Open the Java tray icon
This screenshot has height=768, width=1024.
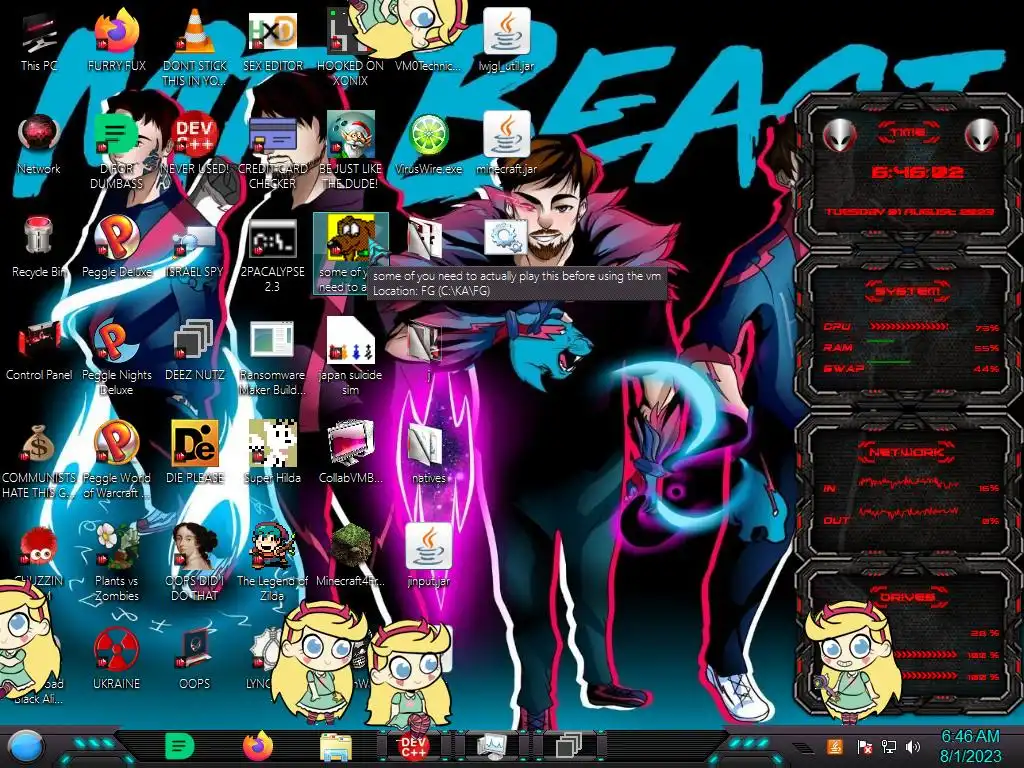tap(835, 746)
